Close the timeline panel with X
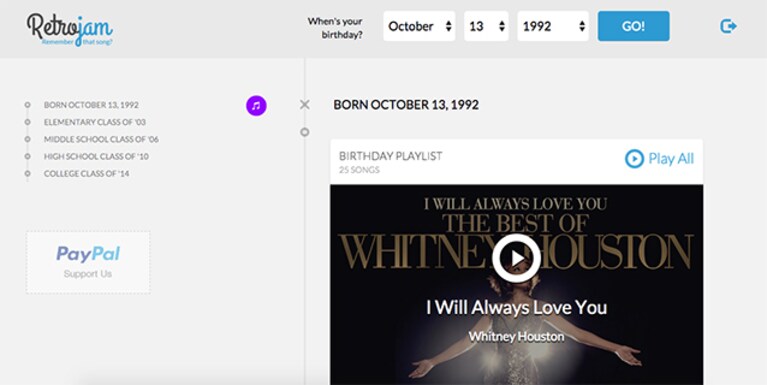 pyautogui.click(x=305, y=104)
